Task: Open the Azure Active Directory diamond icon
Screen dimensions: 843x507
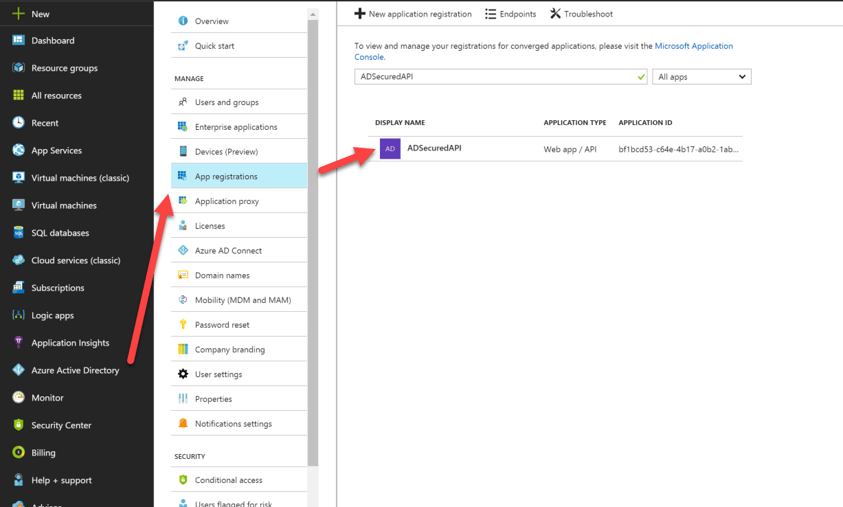Action: [18, 369]
